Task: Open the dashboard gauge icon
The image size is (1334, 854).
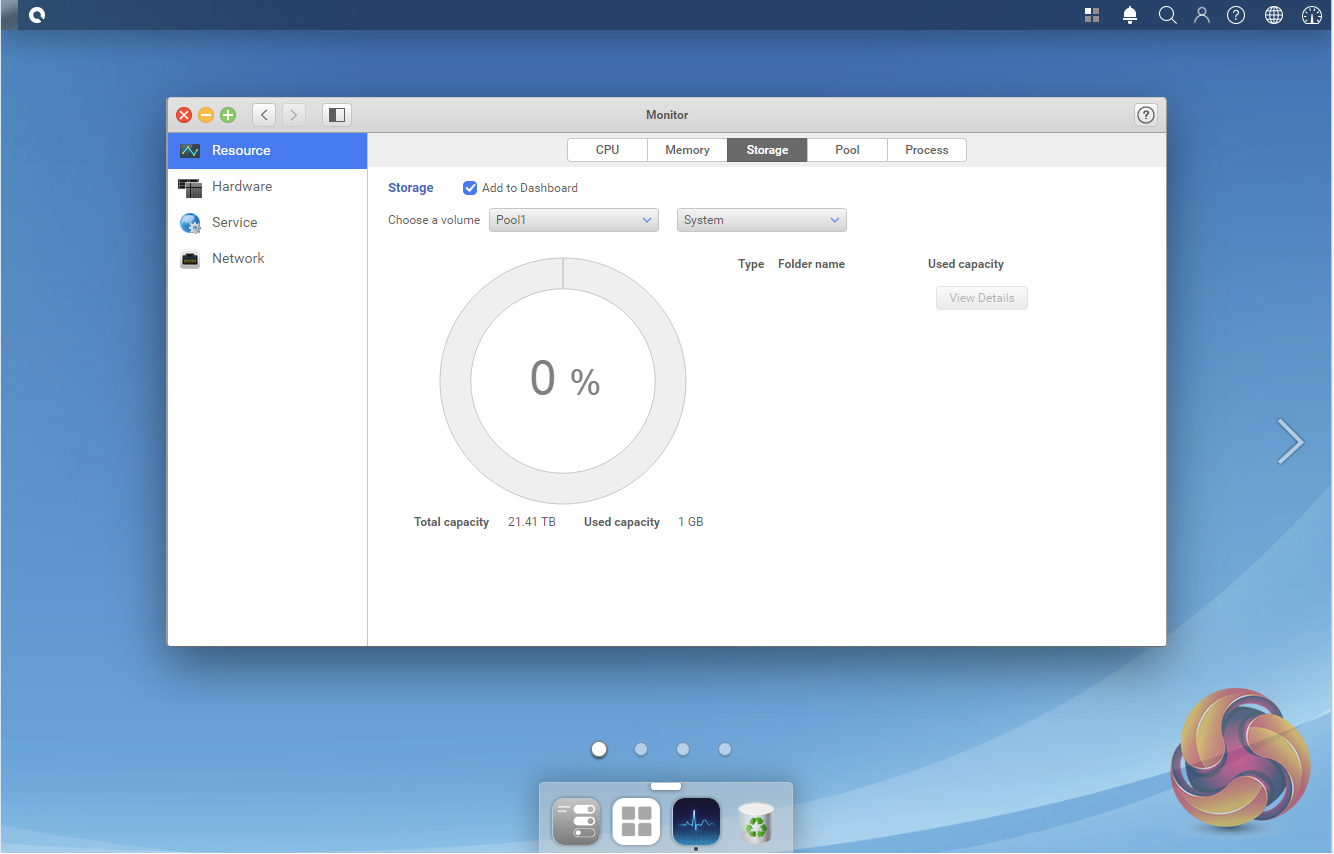Action: [x=1312, y=15]
